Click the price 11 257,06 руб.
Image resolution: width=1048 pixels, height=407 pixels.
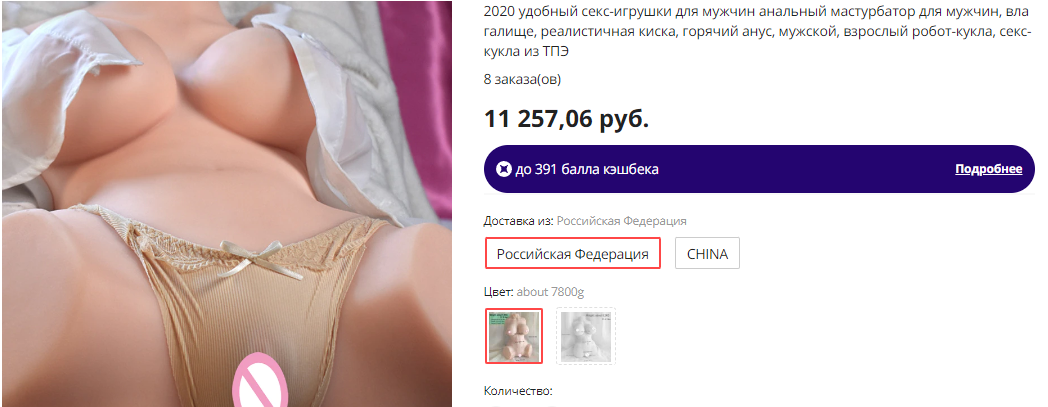point(567,119)
